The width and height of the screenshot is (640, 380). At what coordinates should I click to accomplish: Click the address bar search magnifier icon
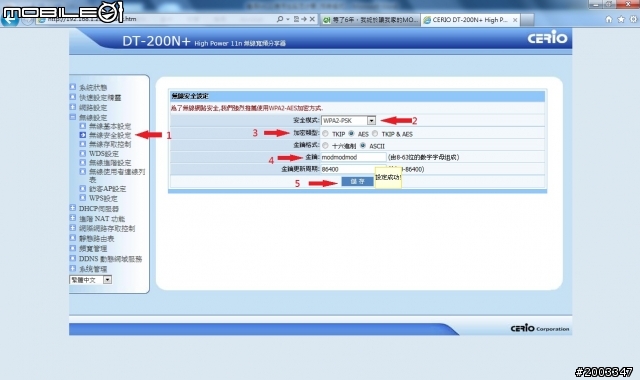coord(280,19)
